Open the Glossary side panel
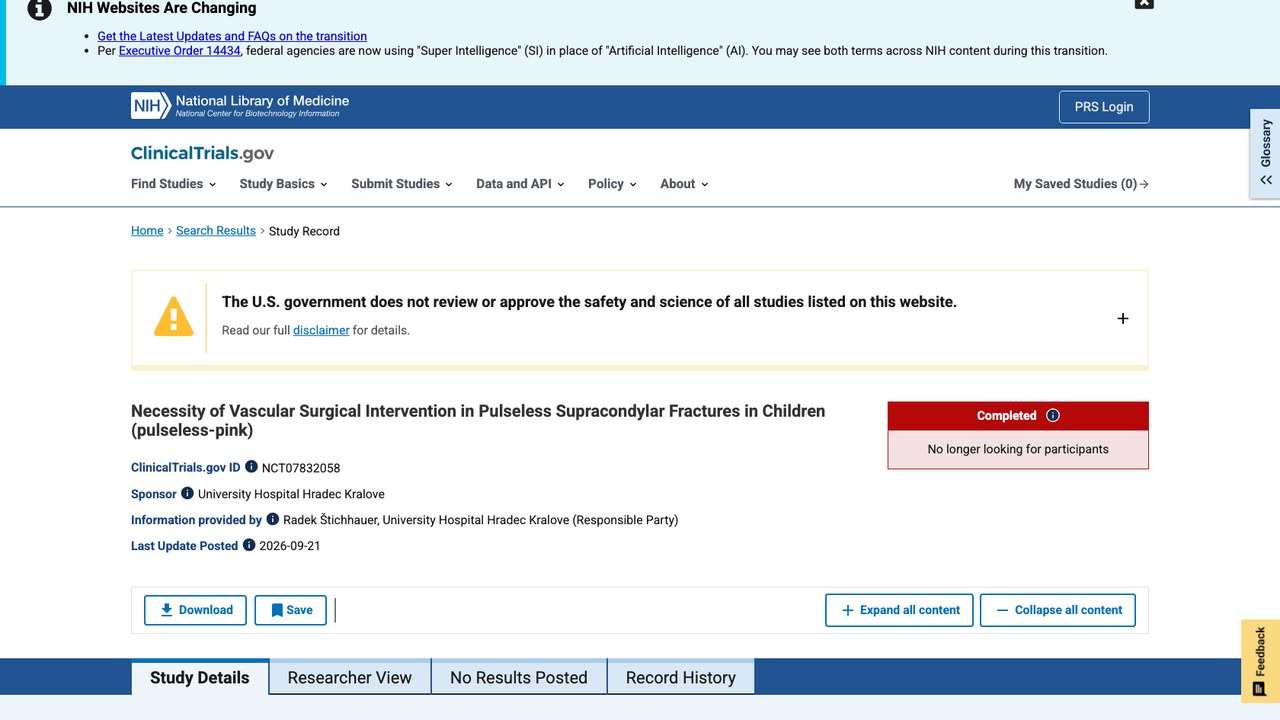This screenshot has height=720, width=1280. [1266, 153]
